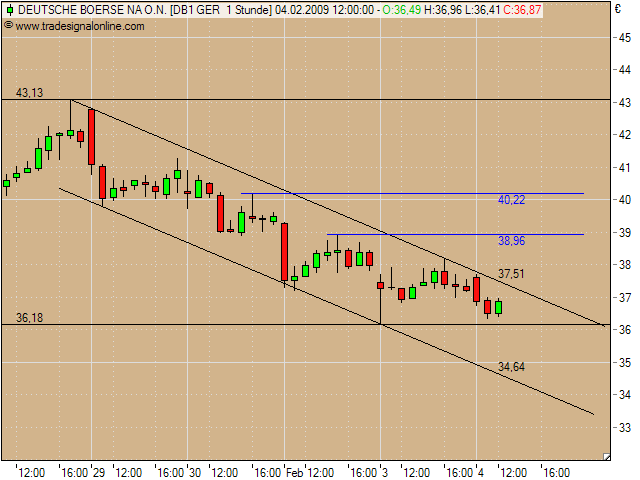The height and width of the screenshot is (480, 640).
Task: Click the 29 date label on the time axis
Action: 99,473
